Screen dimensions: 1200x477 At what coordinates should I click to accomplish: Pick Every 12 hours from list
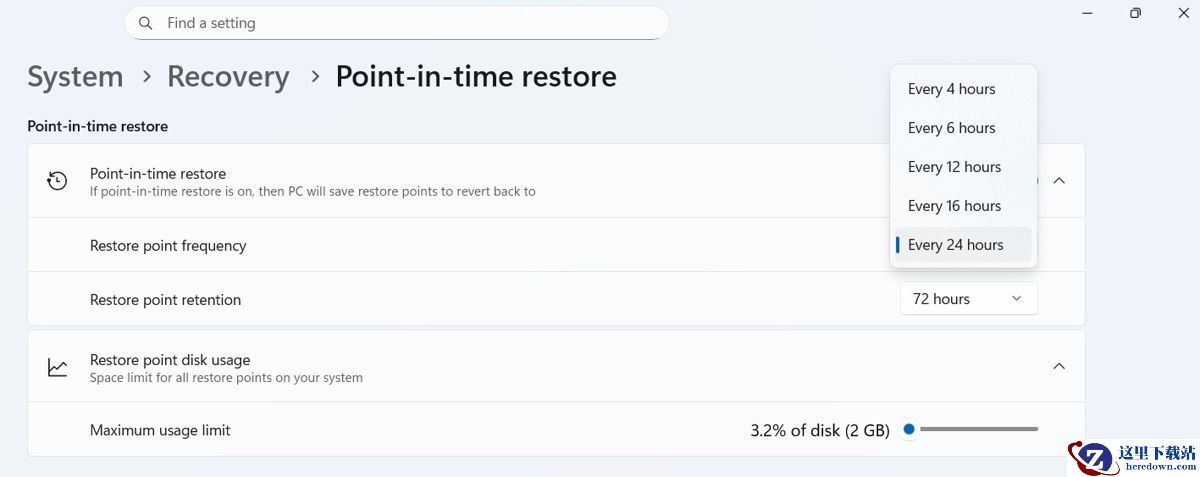pyautogui.click(x=954, y=167)
